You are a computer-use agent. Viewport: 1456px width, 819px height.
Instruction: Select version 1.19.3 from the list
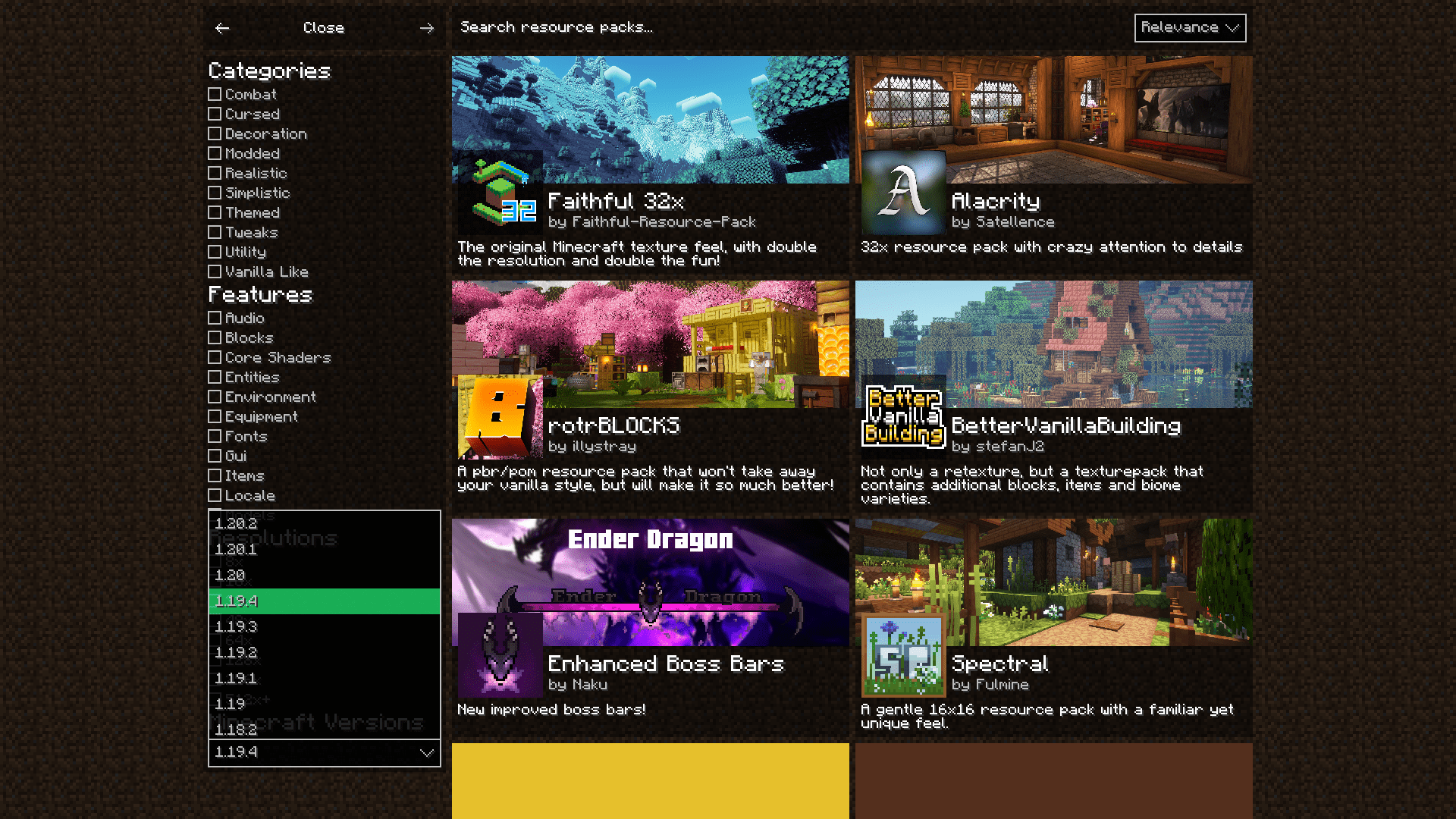[x=325, y=626]
